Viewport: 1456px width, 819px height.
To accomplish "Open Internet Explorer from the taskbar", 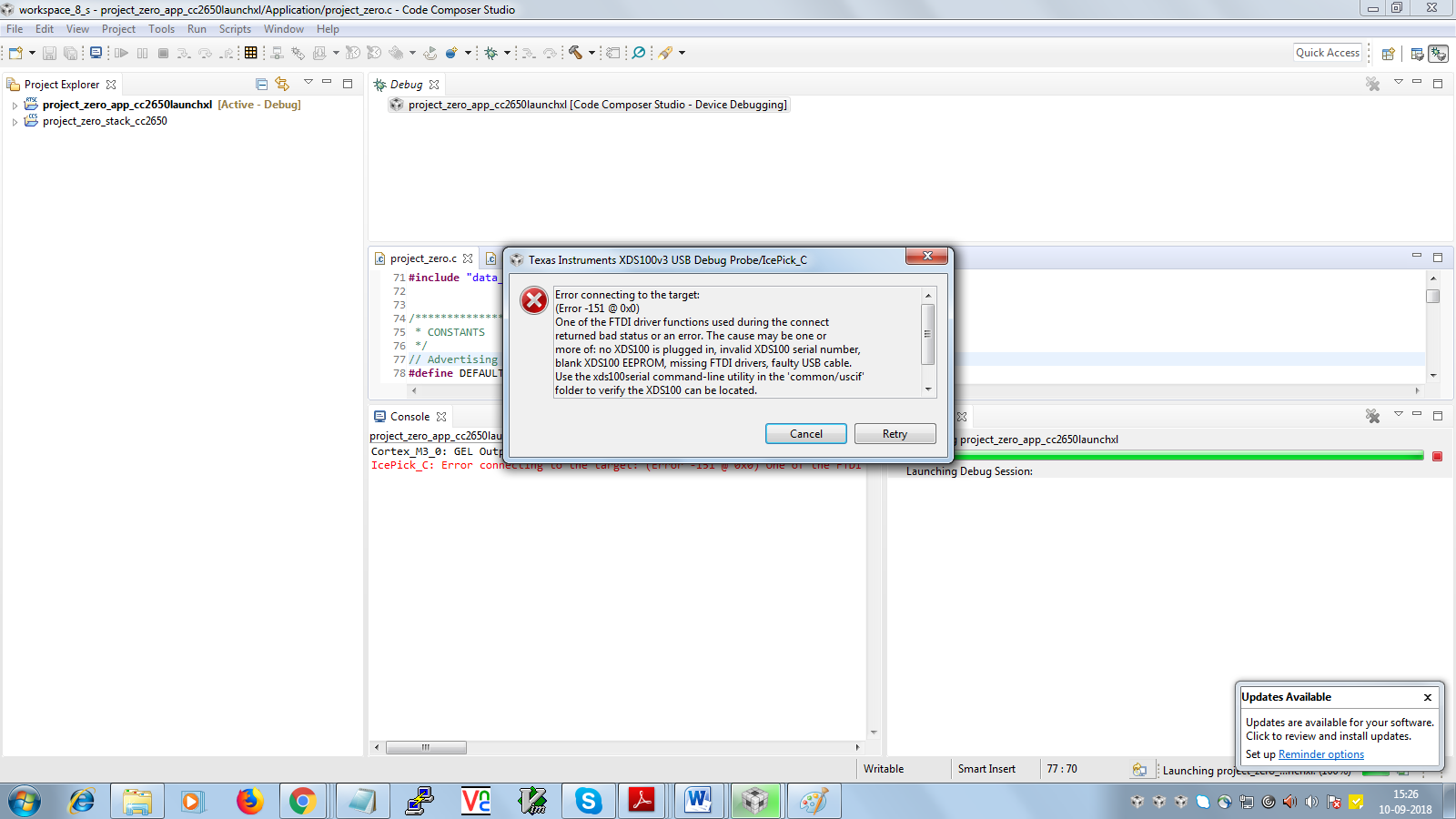I will coord(82,801).
